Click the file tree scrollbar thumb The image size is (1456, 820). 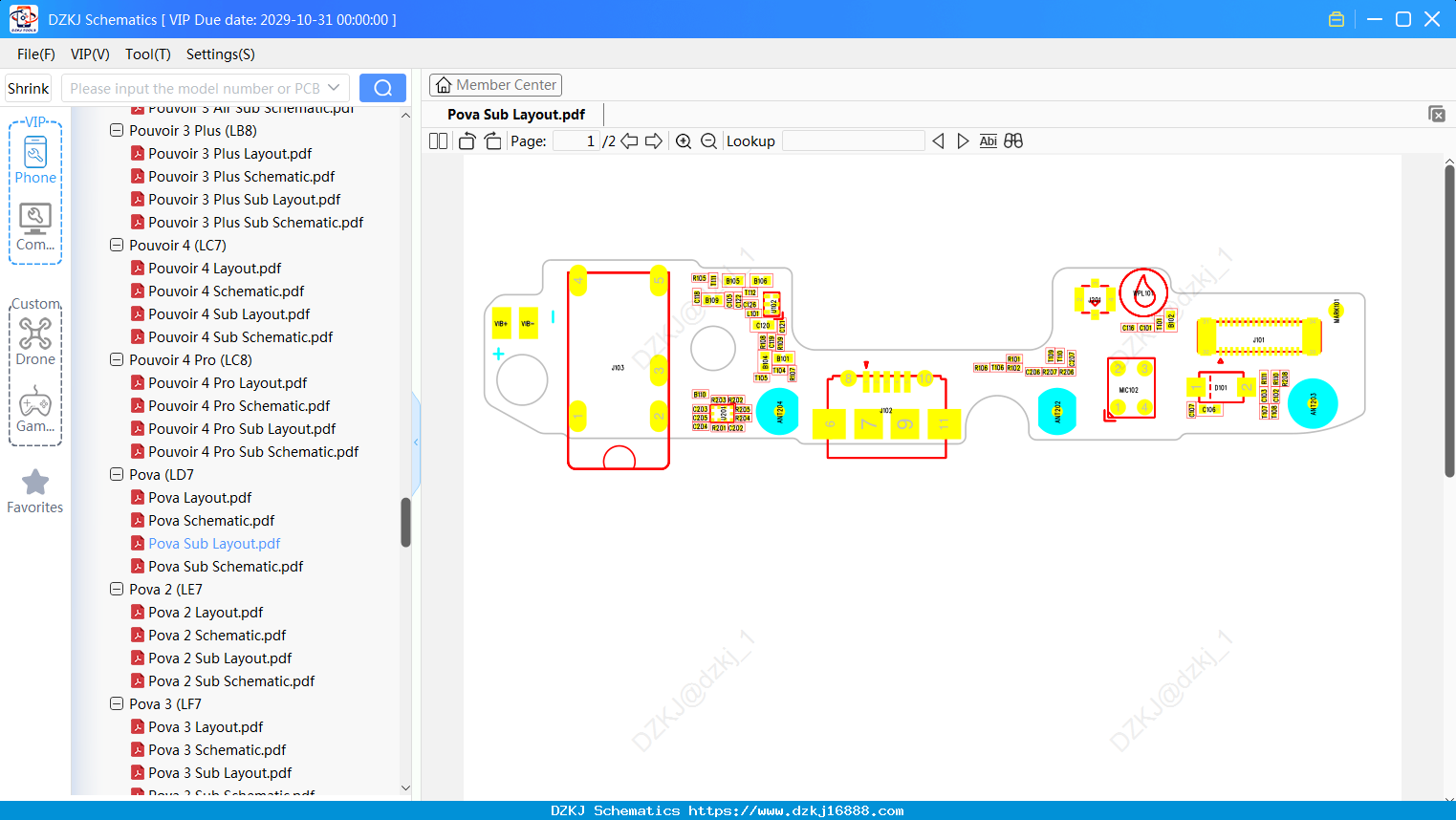pos(405,522)
